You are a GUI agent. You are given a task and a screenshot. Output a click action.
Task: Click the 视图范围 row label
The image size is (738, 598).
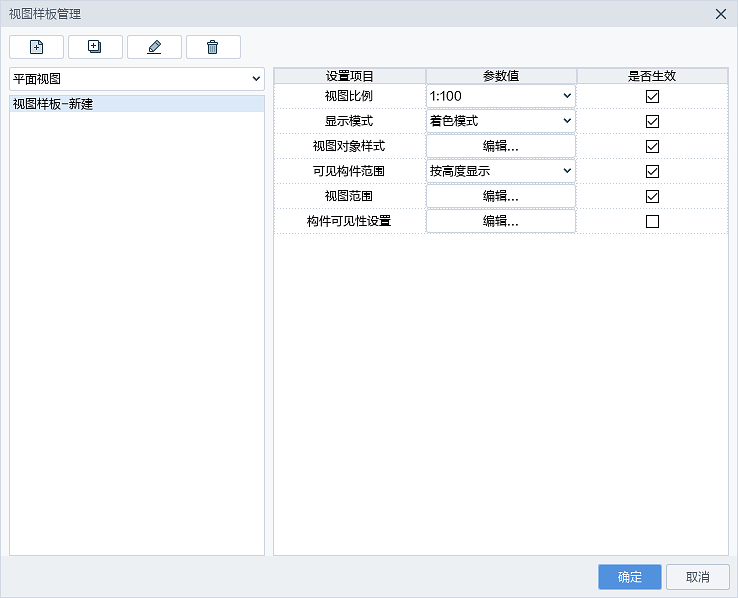[349, 196]
